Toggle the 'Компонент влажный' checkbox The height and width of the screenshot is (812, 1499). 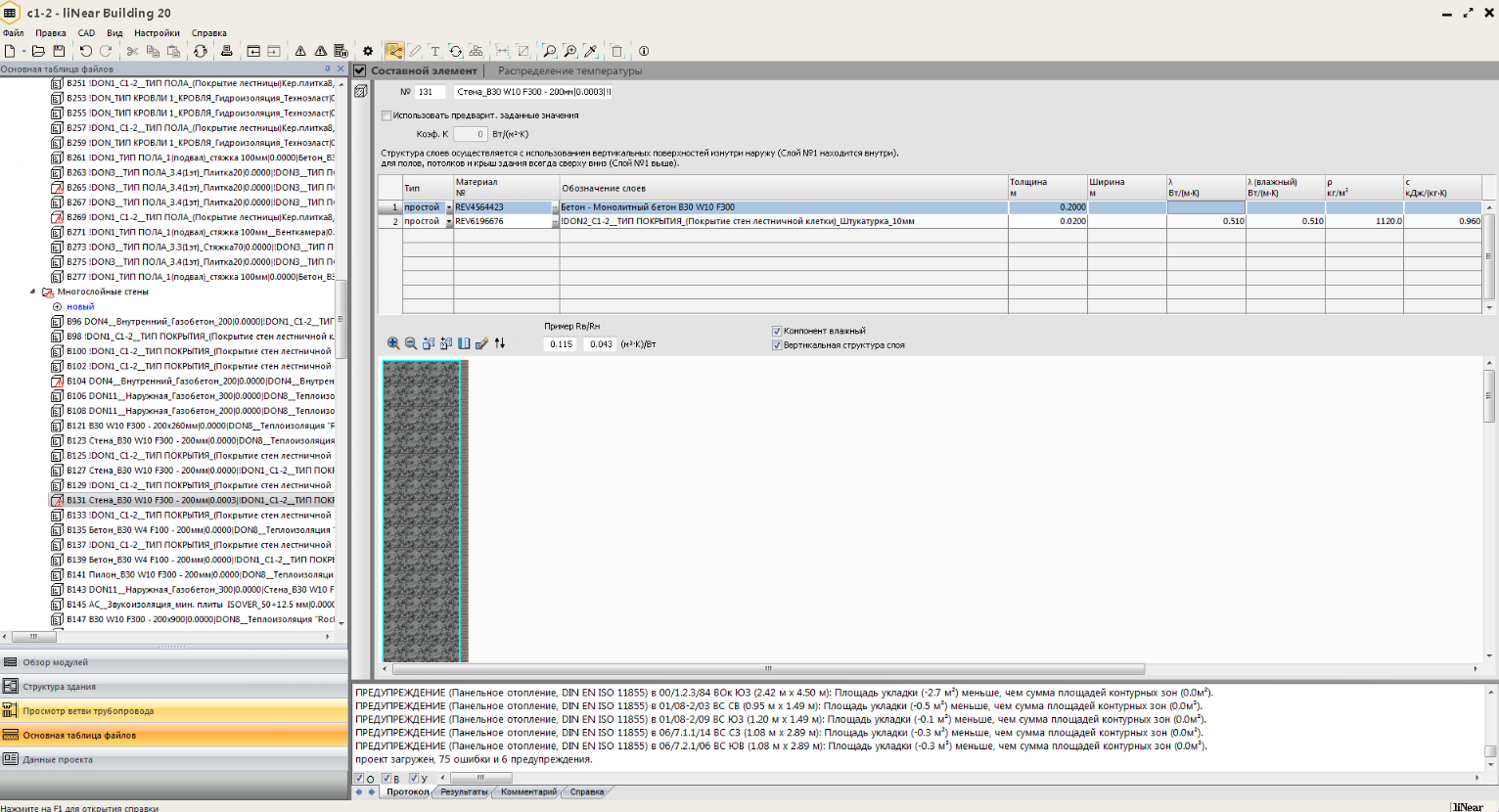pos(777,331)
